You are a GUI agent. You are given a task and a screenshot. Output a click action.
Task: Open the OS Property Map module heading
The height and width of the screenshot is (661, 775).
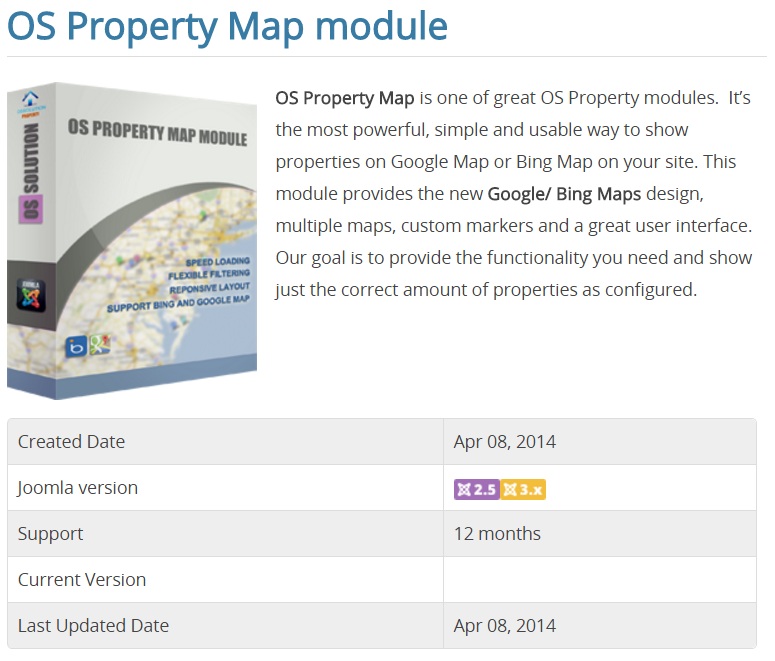coord(227,26)
